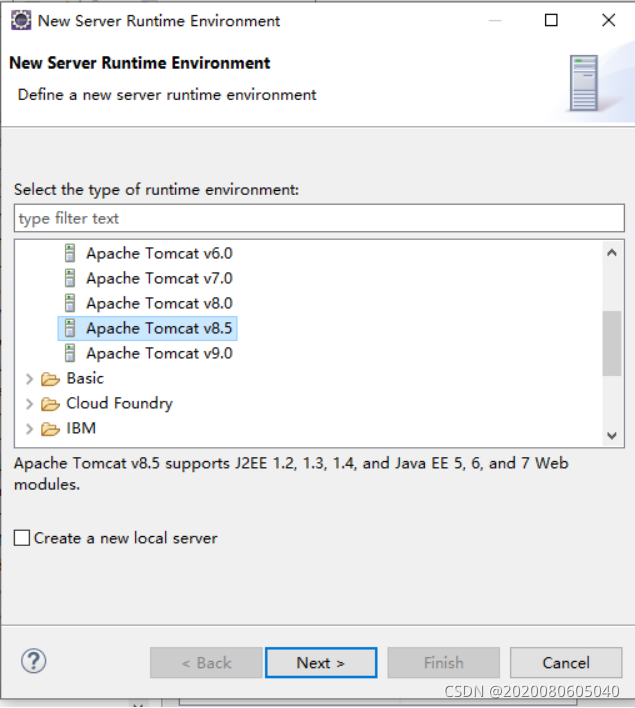Click the Apache Tomcat v9.0 server icon

pos(70,353)
